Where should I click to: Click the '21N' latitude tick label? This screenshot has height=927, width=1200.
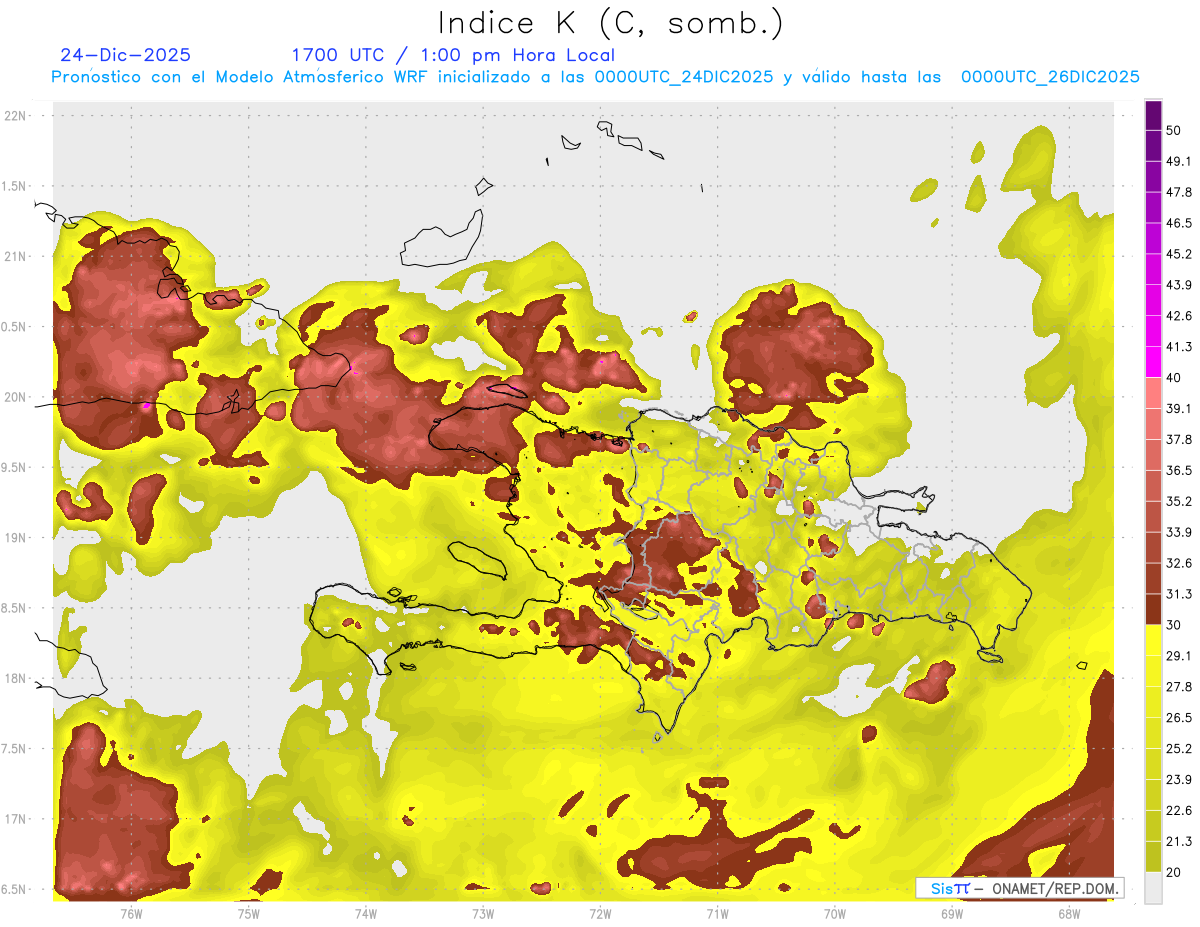pos(16,257)
